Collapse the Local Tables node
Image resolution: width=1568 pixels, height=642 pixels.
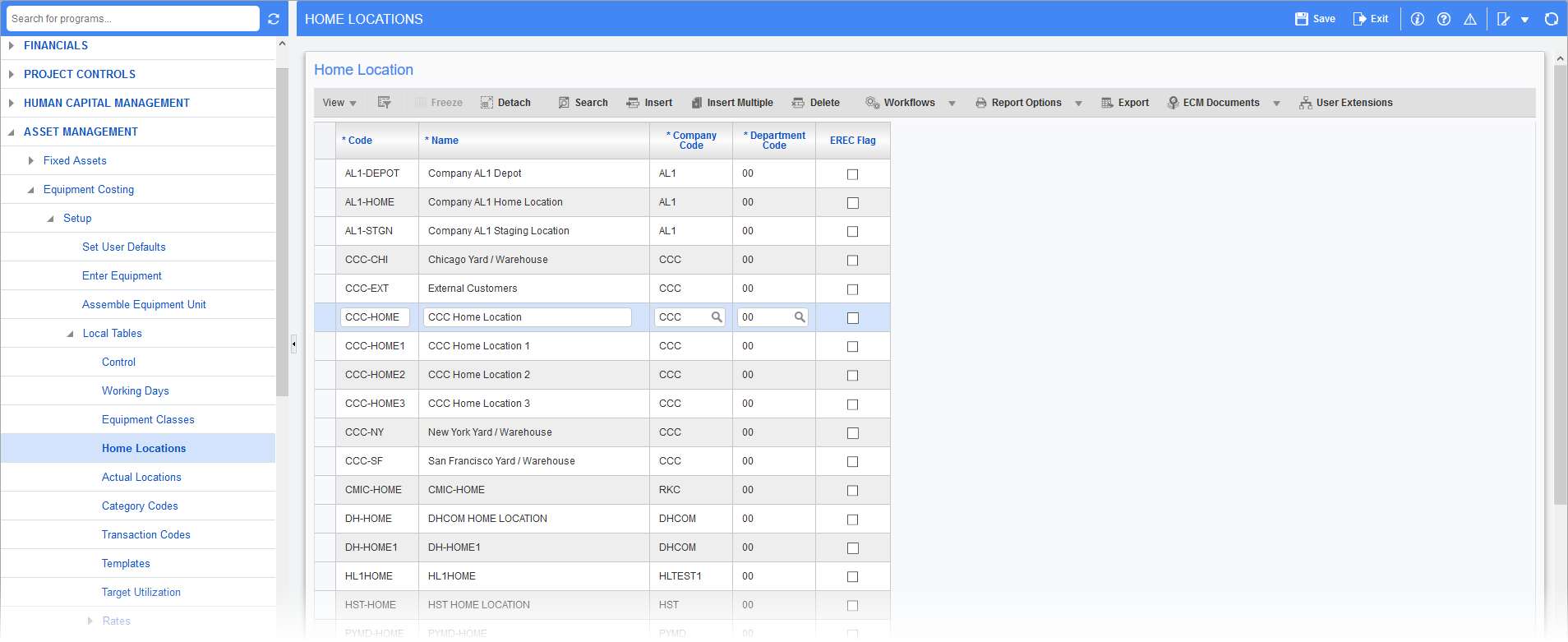(71, 334)
